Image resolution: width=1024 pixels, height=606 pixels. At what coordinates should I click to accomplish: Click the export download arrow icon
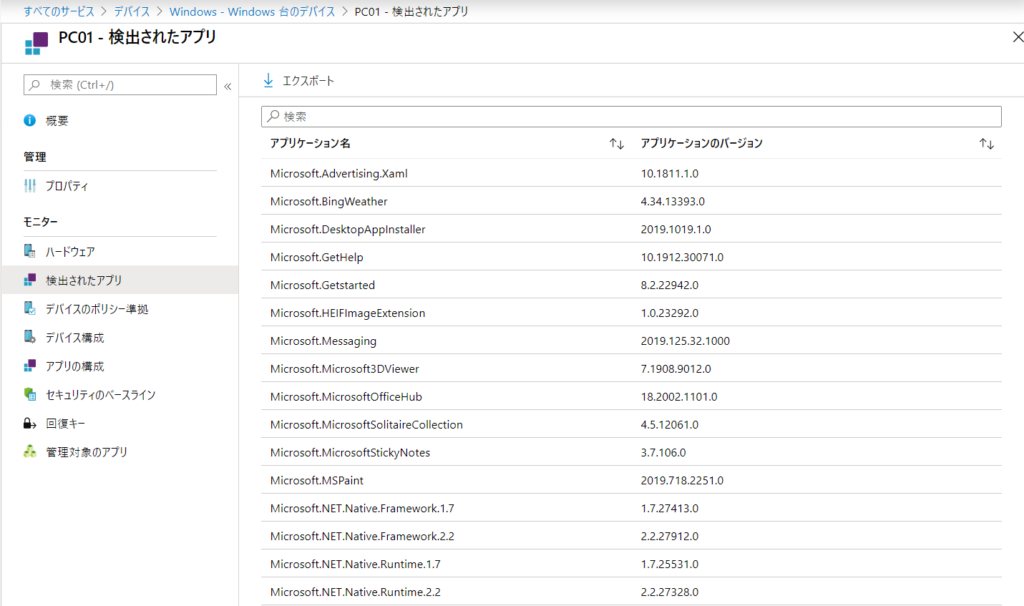click(268, 80)
